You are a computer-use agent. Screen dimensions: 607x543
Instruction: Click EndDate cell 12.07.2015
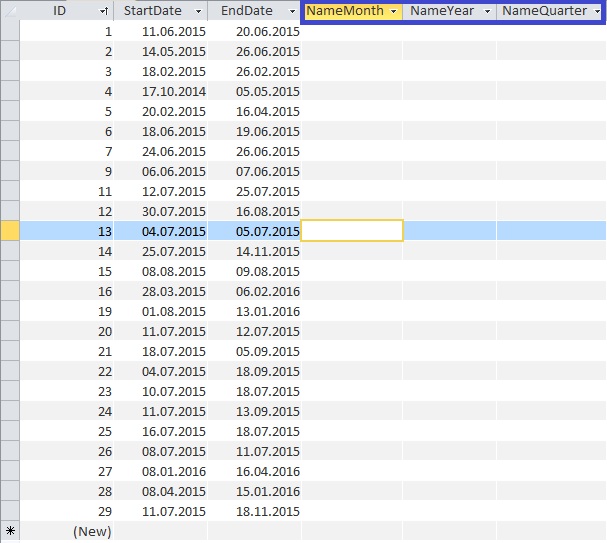254,331
